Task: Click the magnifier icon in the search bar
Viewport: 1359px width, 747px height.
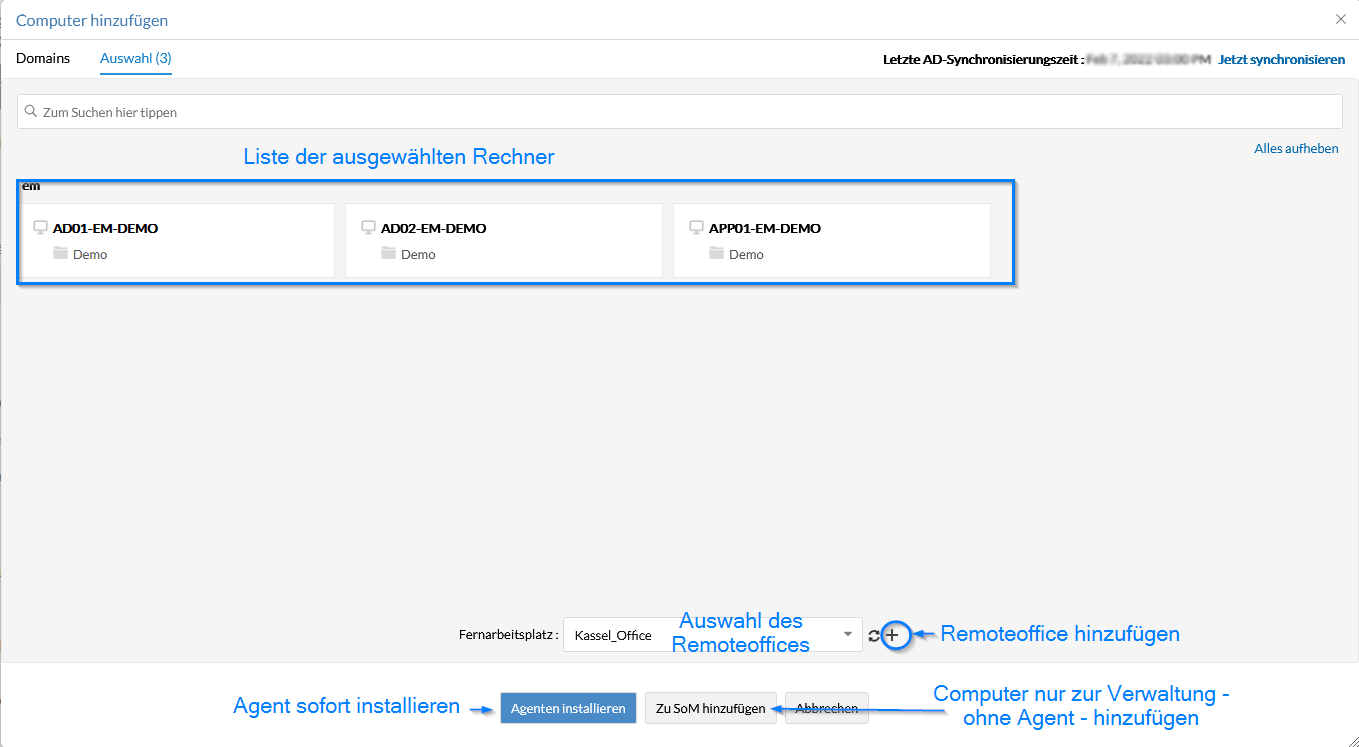Action: 31,112
